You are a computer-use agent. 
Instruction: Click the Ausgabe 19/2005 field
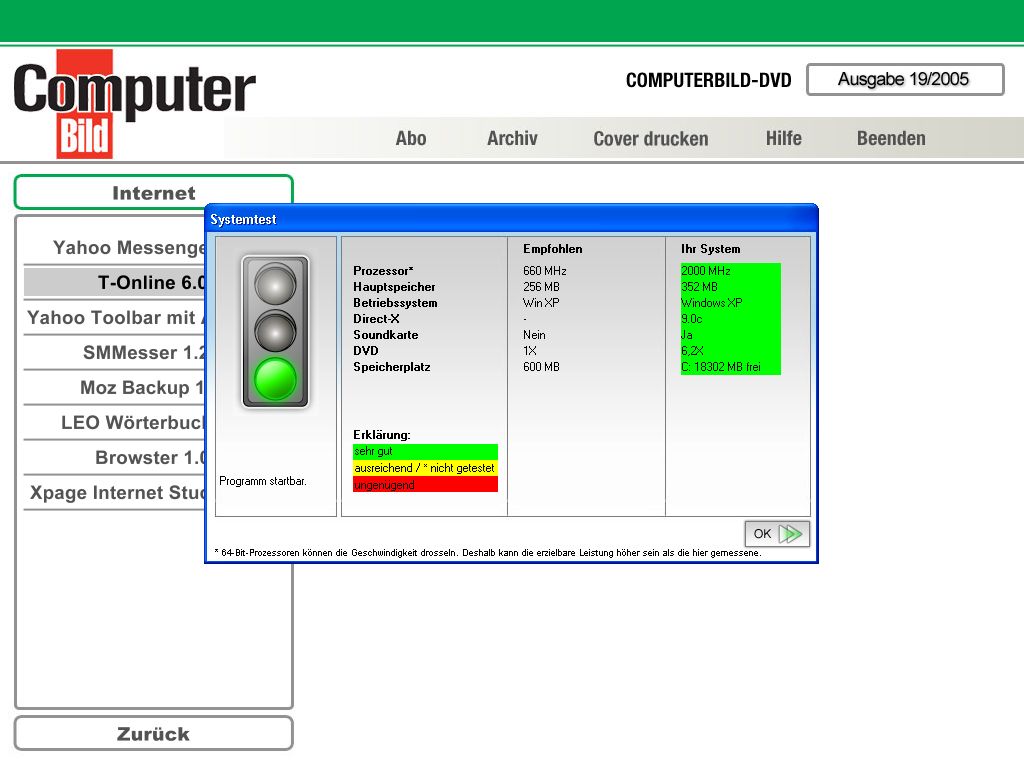(x=904, y=80)
